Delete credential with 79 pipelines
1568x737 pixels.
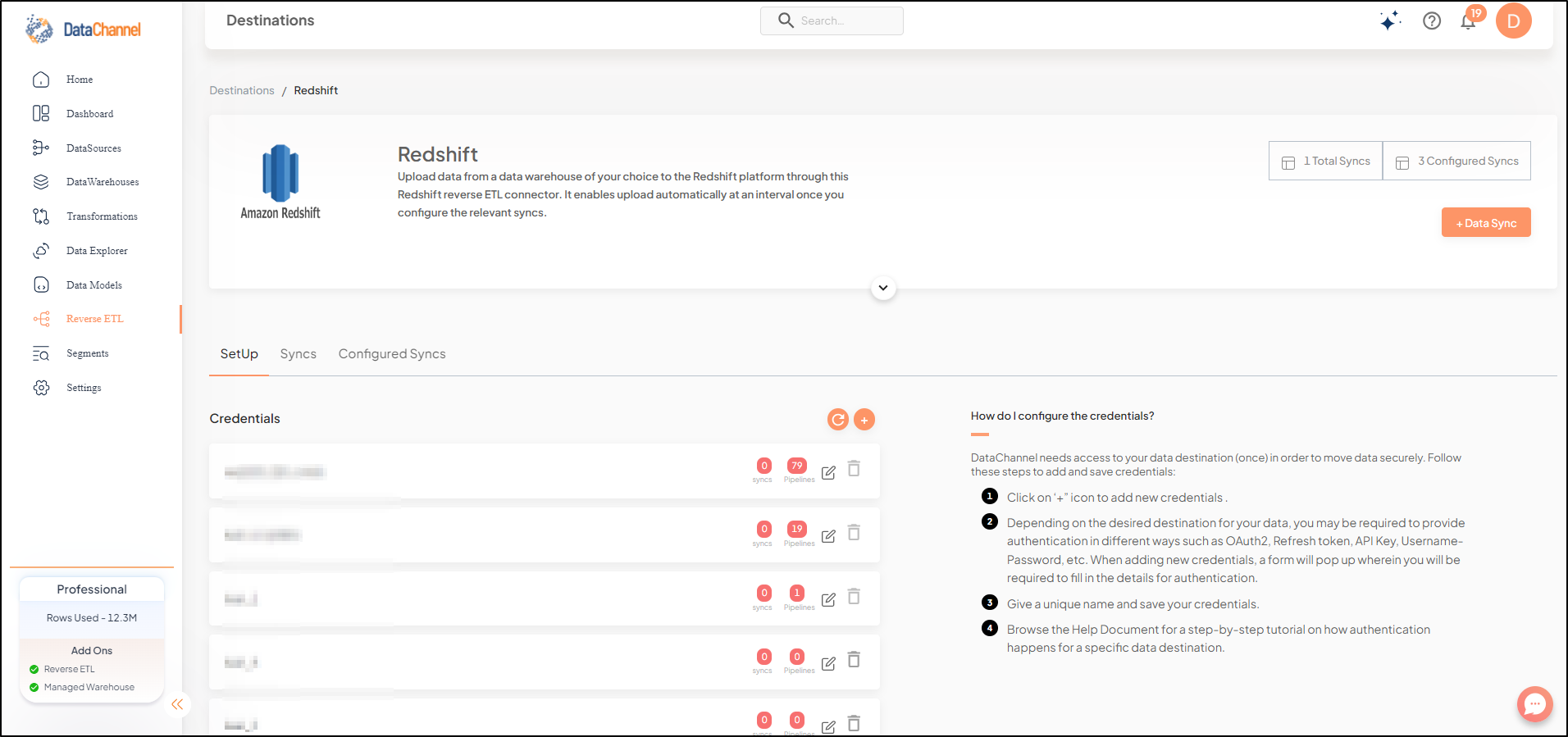[854, 469]
